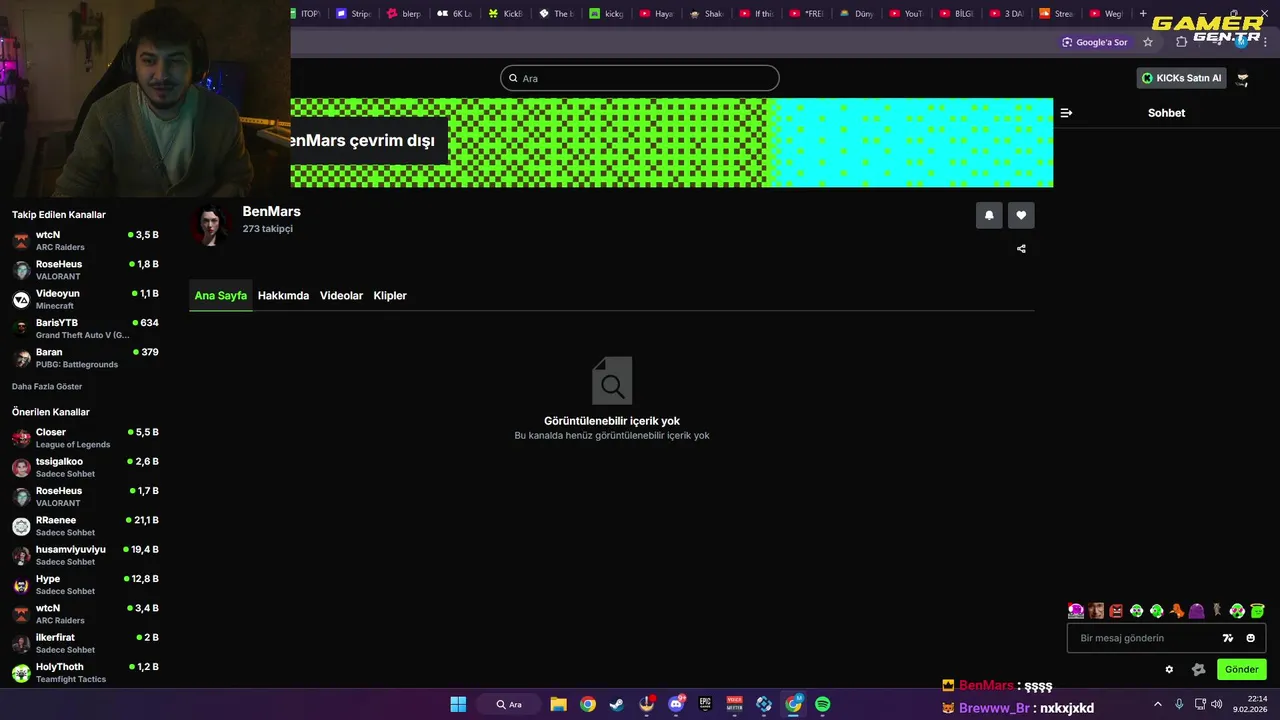Open the ilkerfirat channel
The image size is (1280, 720).
85,643
